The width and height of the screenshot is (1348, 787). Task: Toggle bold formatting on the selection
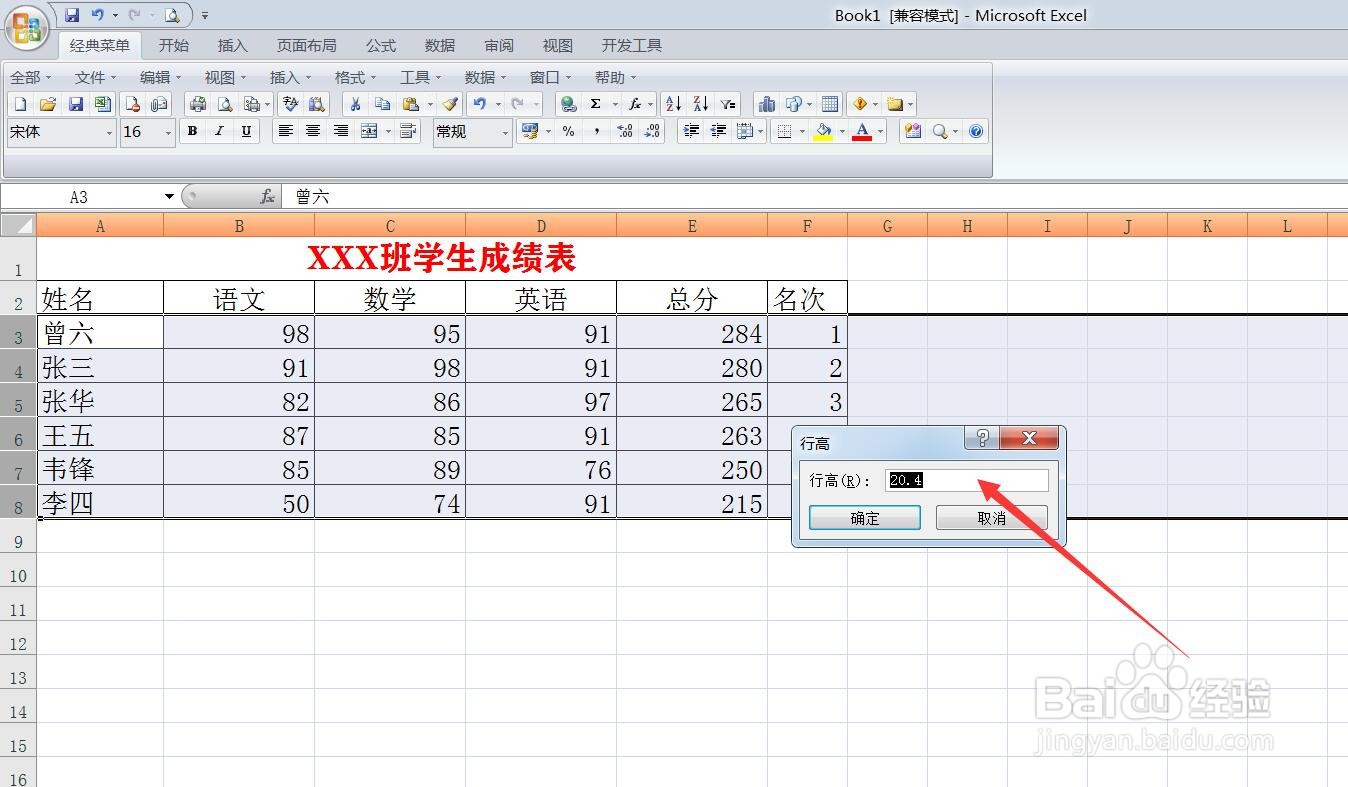point(192,131)
